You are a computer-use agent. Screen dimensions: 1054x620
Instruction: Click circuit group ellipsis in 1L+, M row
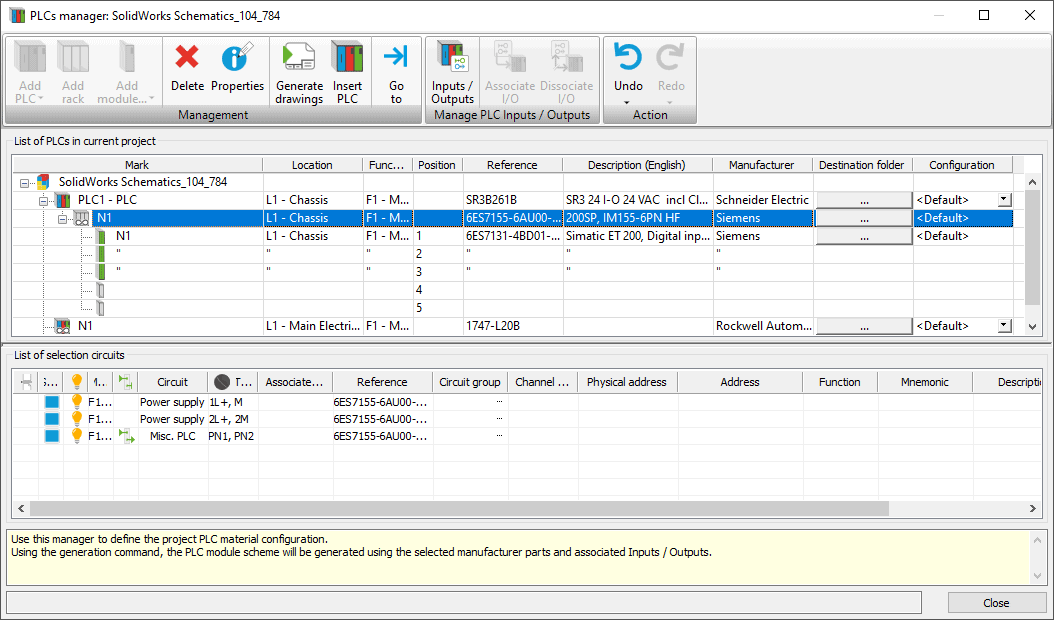(x=499, y=401)
